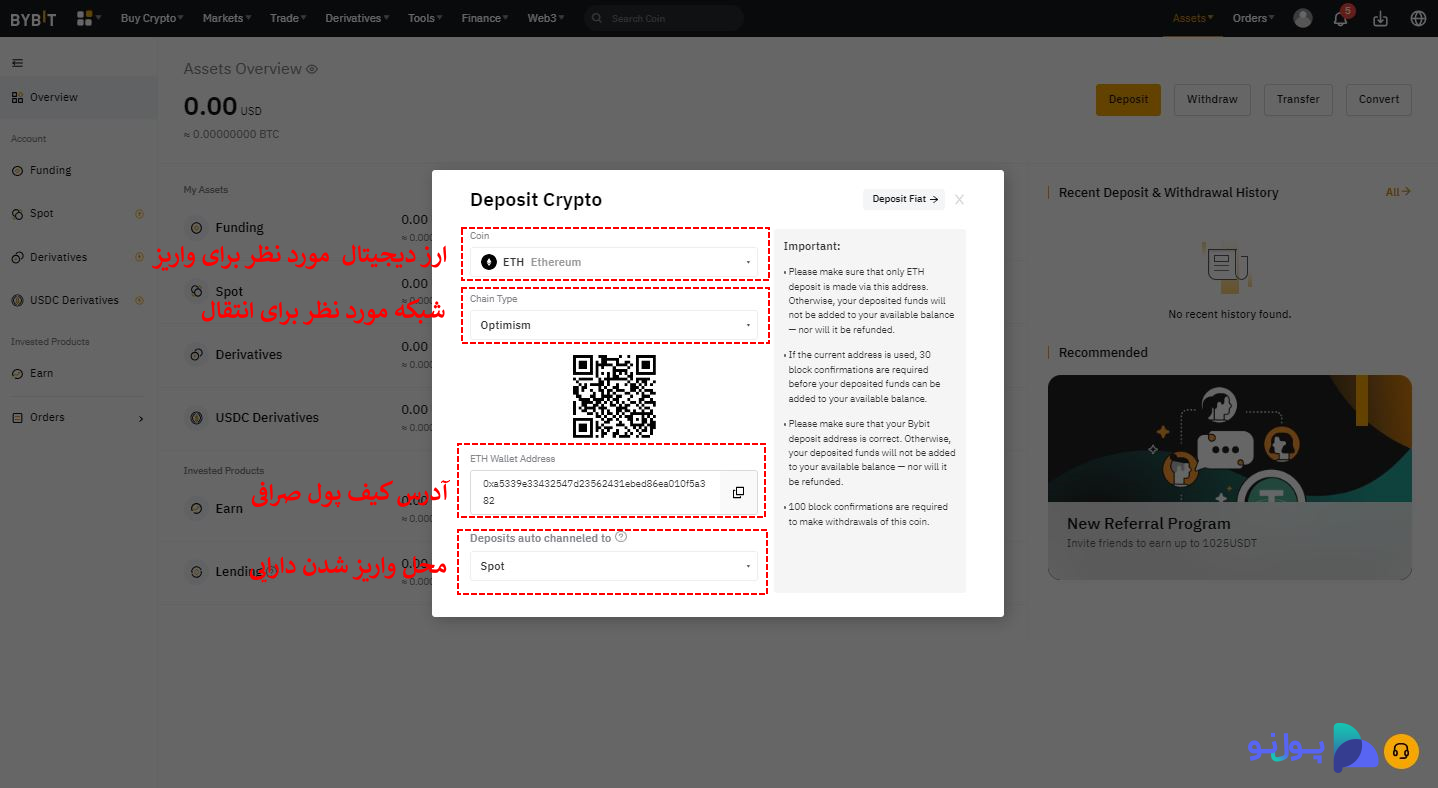Click the Convert button
Screen dimensions: 1438x788
1379,99
